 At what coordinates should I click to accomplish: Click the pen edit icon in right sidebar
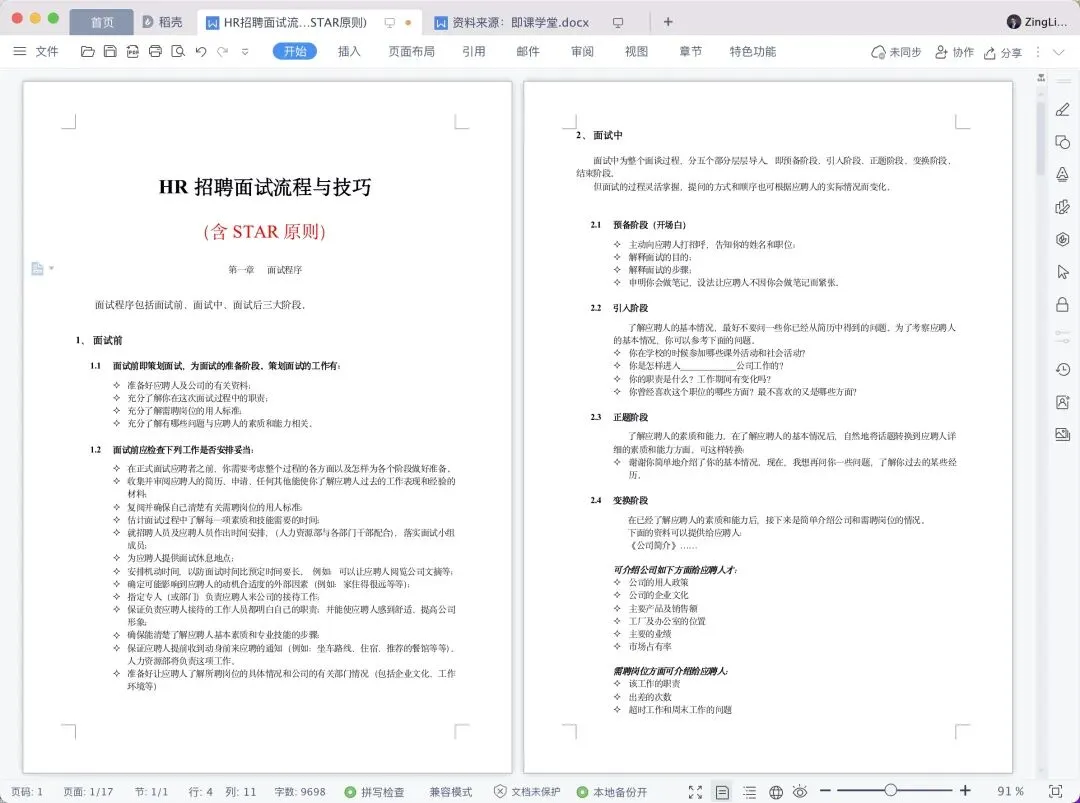pos(1063,110)
